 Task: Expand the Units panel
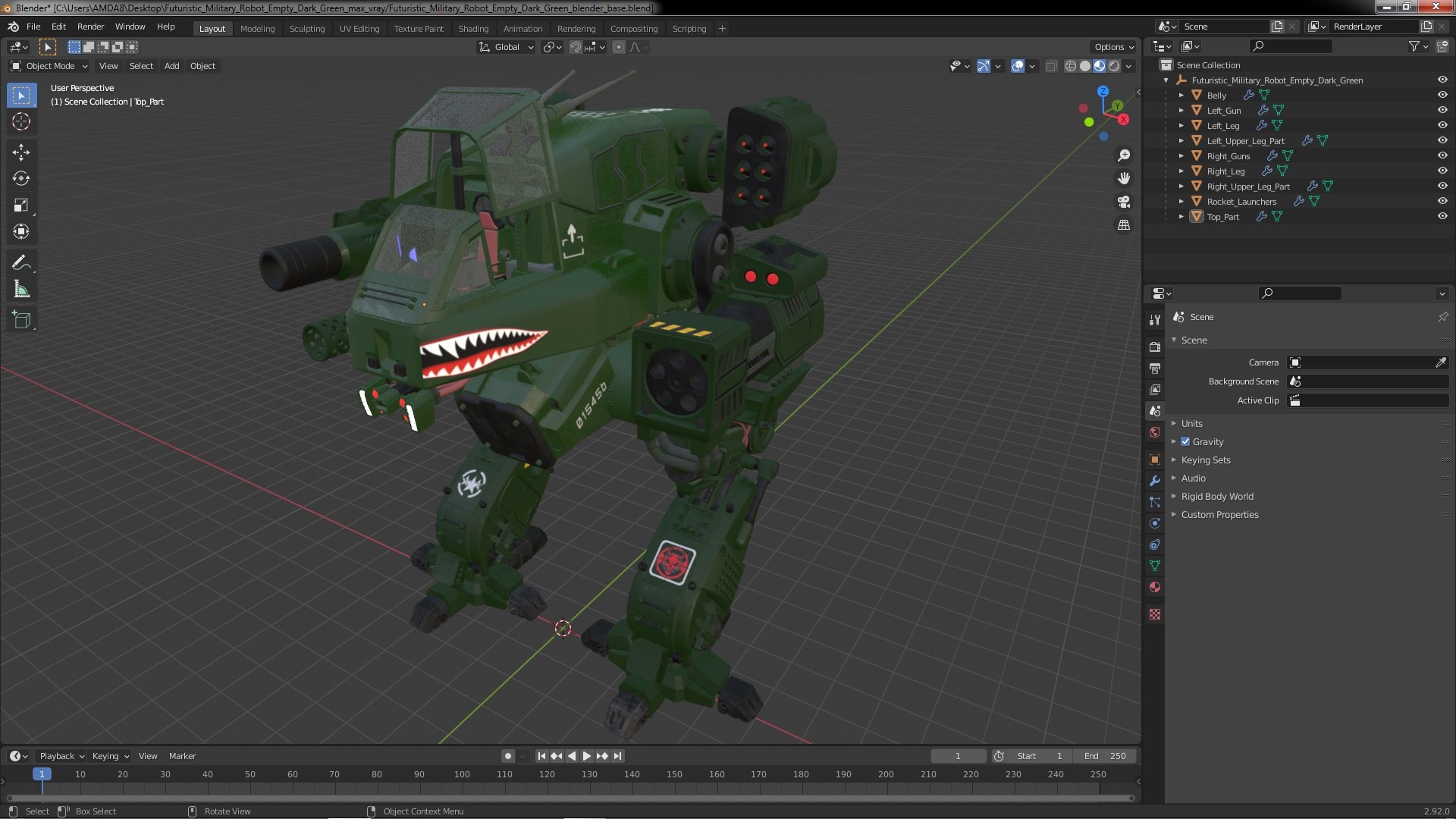pyautogui.click(x=1192, y=423)
